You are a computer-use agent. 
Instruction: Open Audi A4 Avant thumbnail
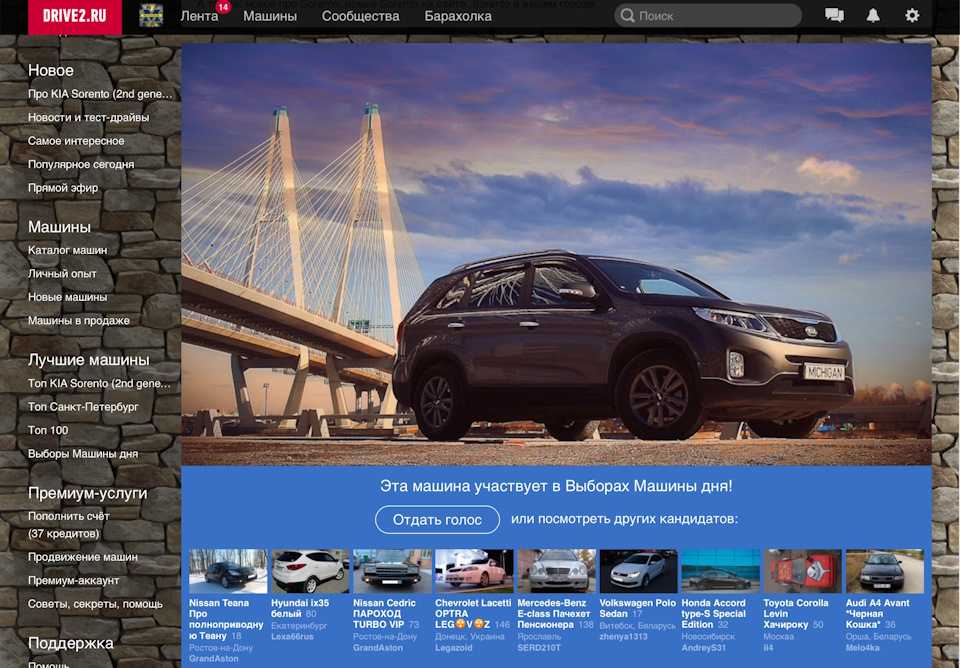[x=884, y=571]
